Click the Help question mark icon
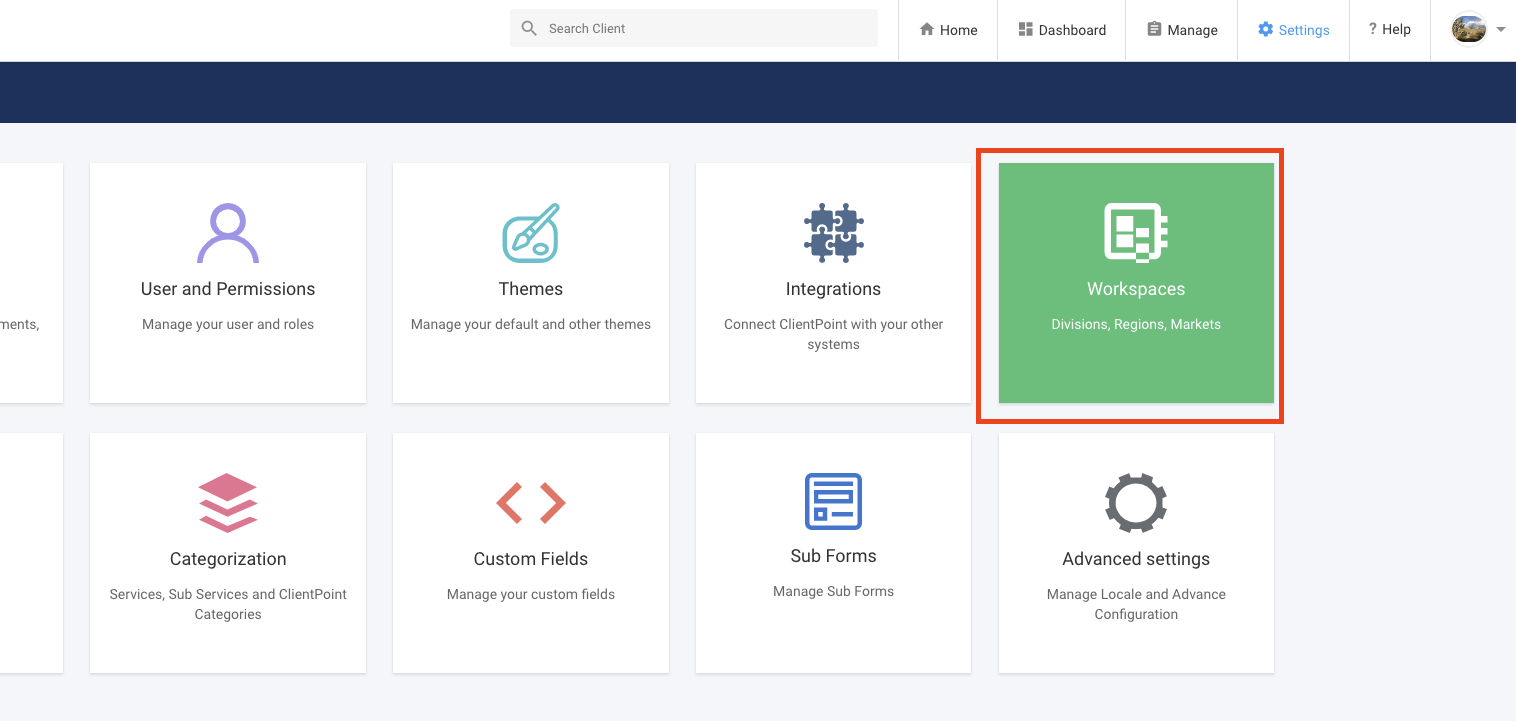This screenshot has height=721, width=1516. tap(1373, 29)
